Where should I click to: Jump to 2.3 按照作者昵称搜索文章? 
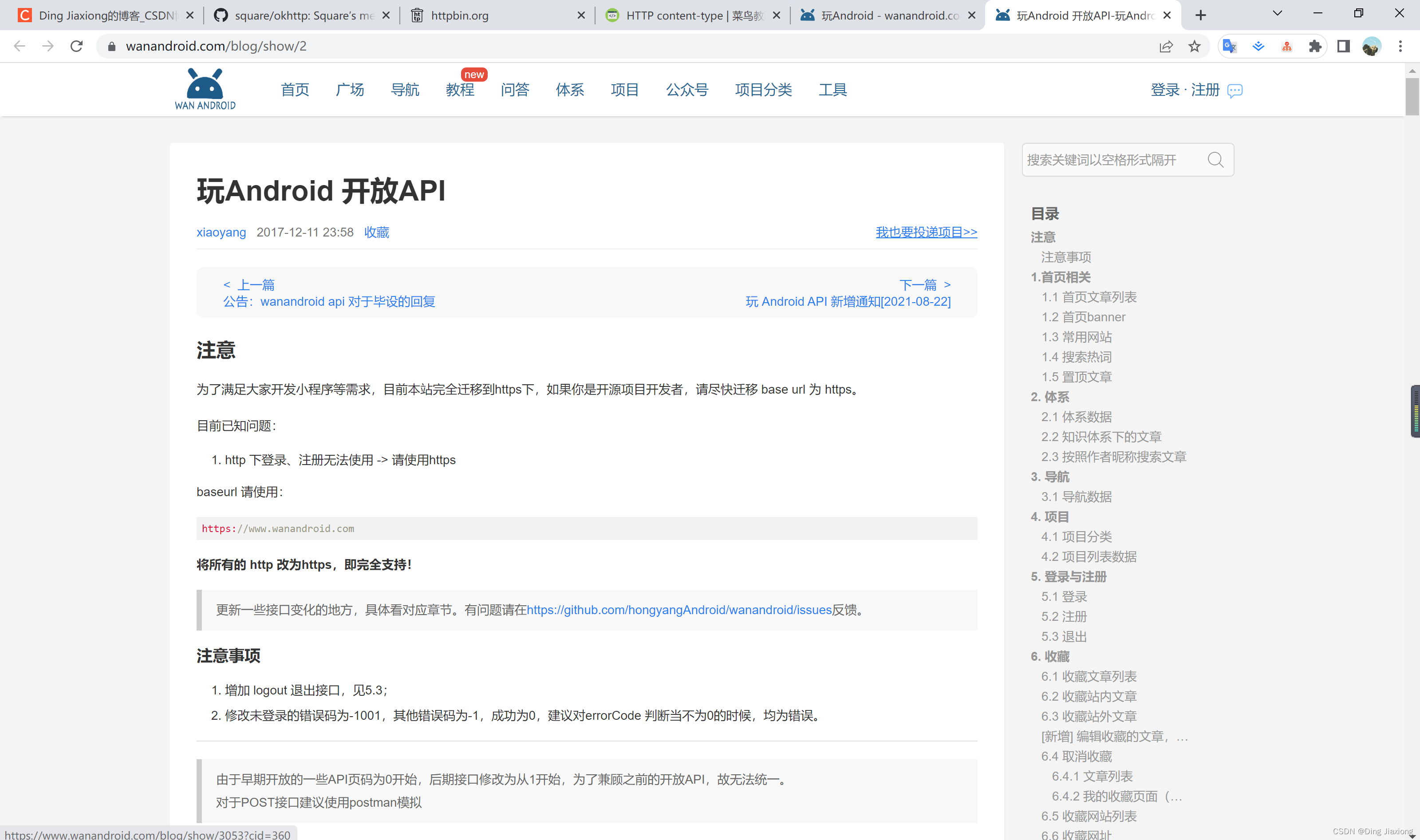1114,457
